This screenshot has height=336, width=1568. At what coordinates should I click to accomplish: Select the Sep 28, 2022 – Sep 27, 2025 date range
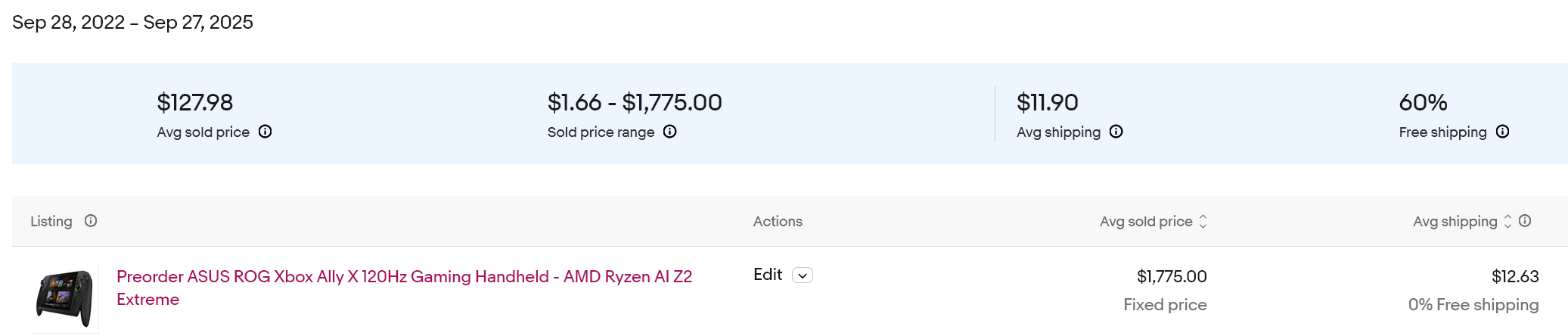132,23
